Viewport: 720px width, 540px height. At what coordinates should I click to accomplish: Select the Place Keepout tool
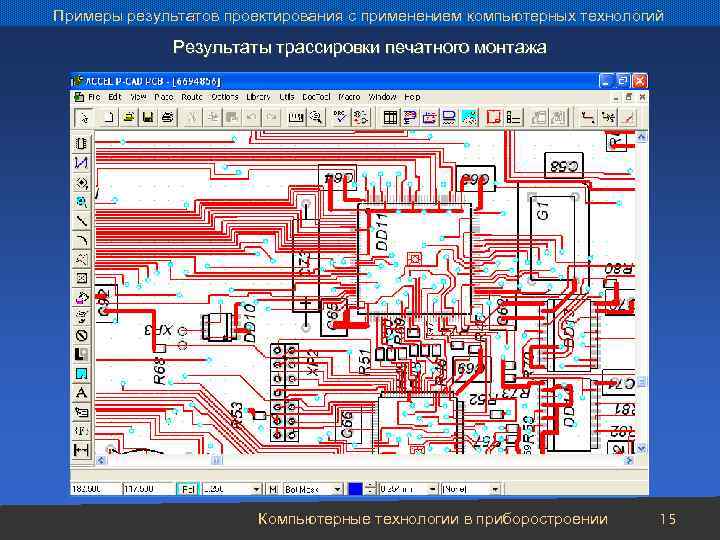tap(81, 336)
